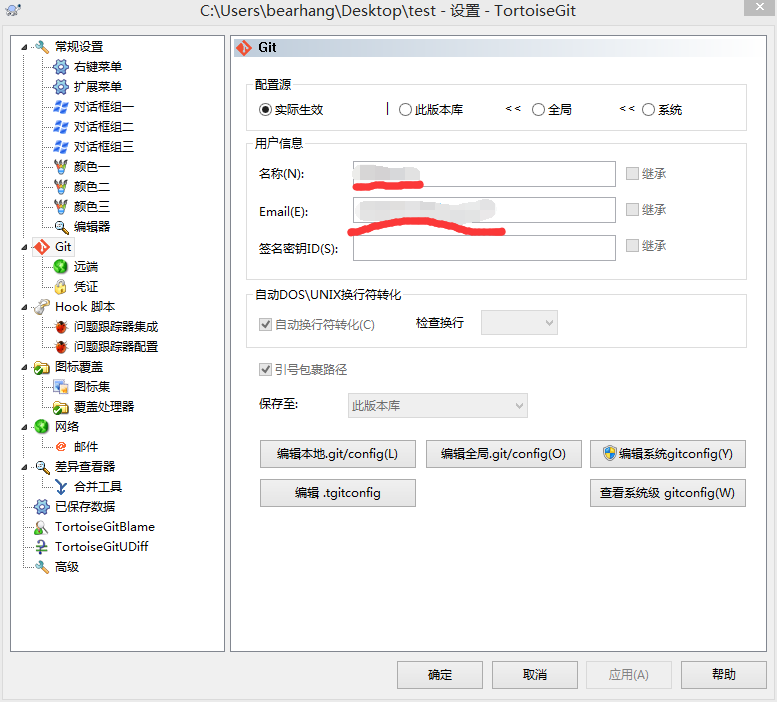Viewport: 777px width, 702px height.
Task: Select the 实际生效 config source radio
Action: (265, 109)
